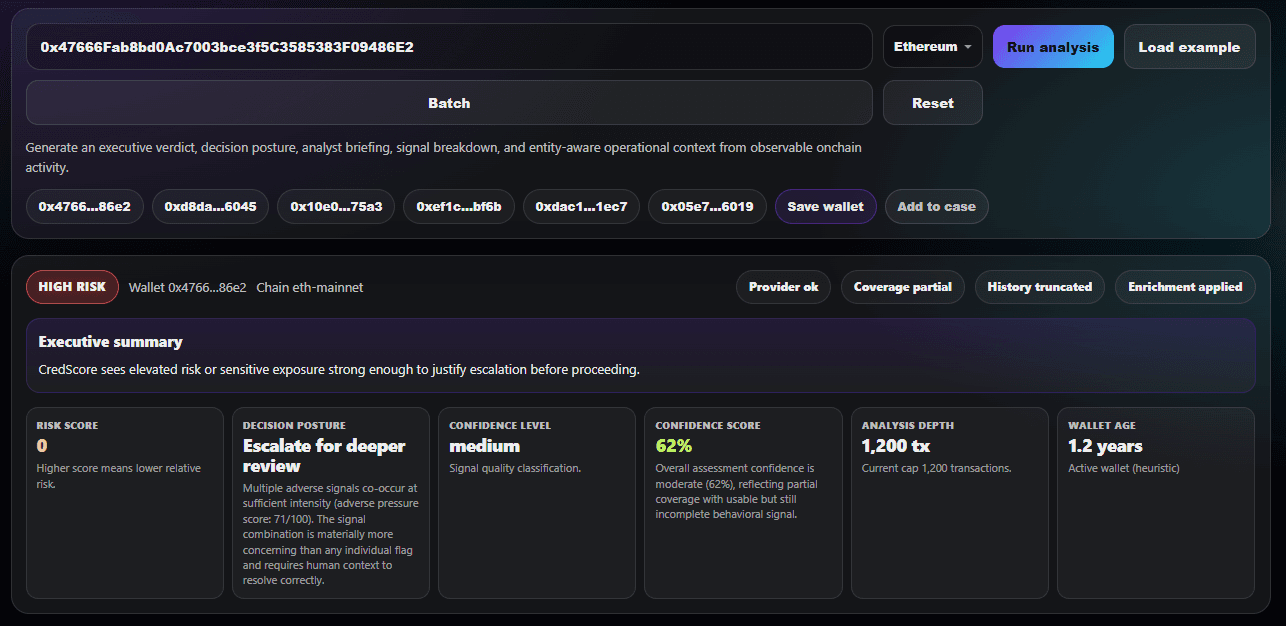Click the DECISION POSTURE card label
1286x626 pixels.
pyautogui.click(x=294, y=425)
